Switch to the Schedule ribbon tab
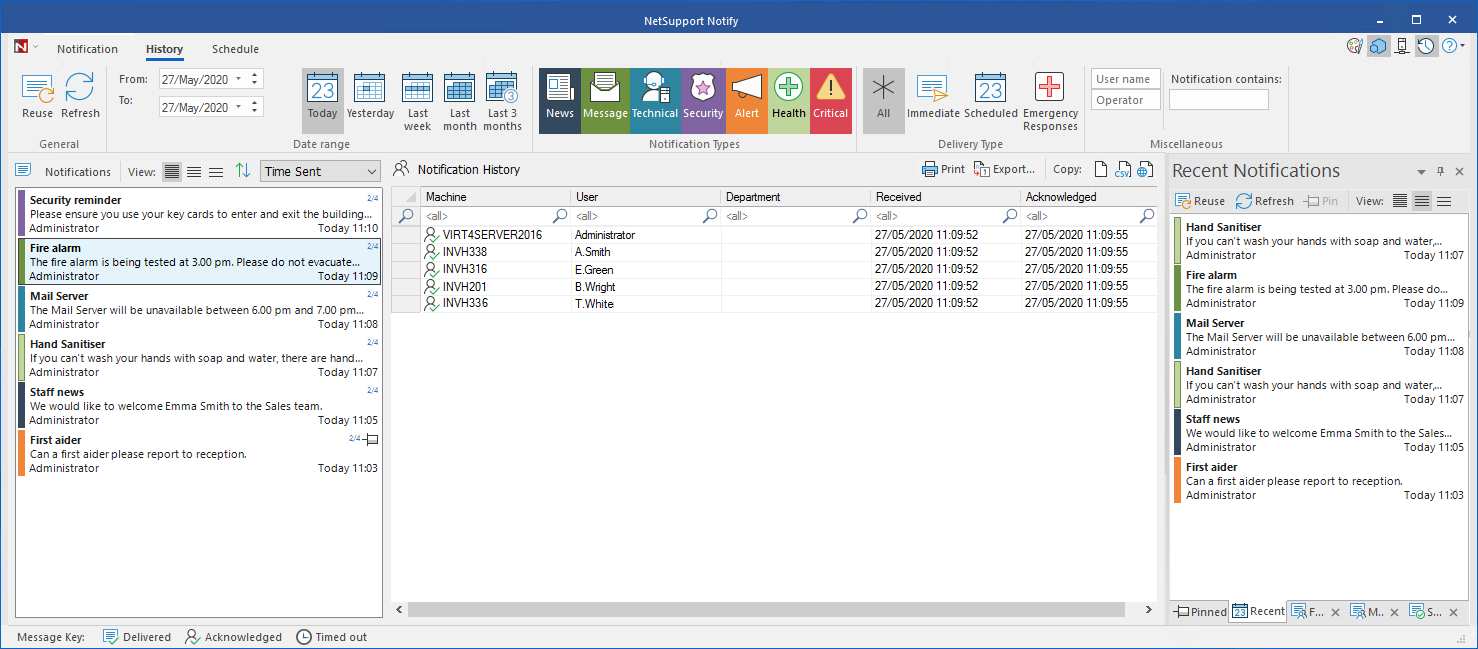Image resolution: width=1478 pixels, height=649 pixels. [x=235, y=48]
